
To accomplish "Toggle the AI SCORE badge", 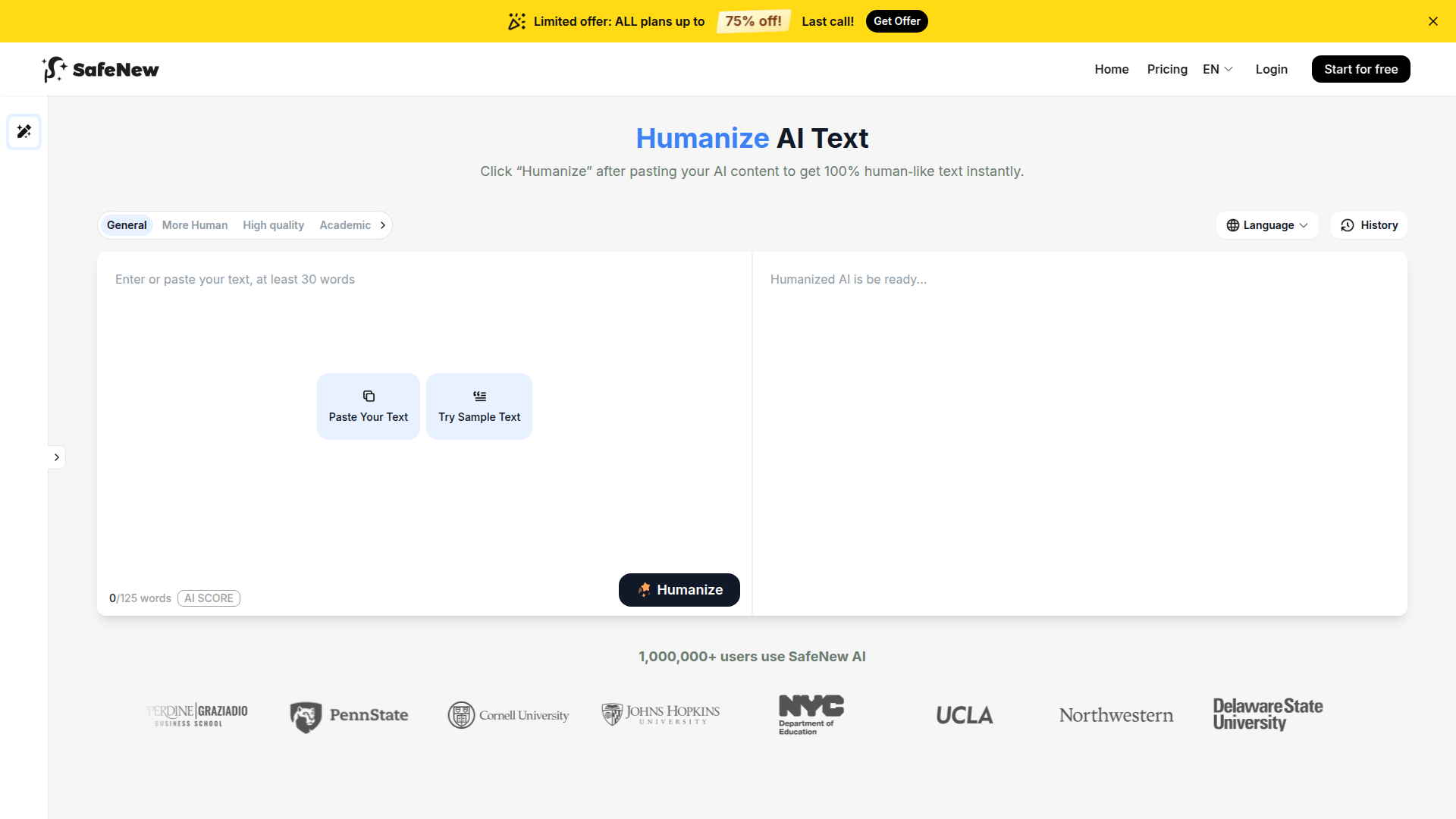I will pos(209,598).
